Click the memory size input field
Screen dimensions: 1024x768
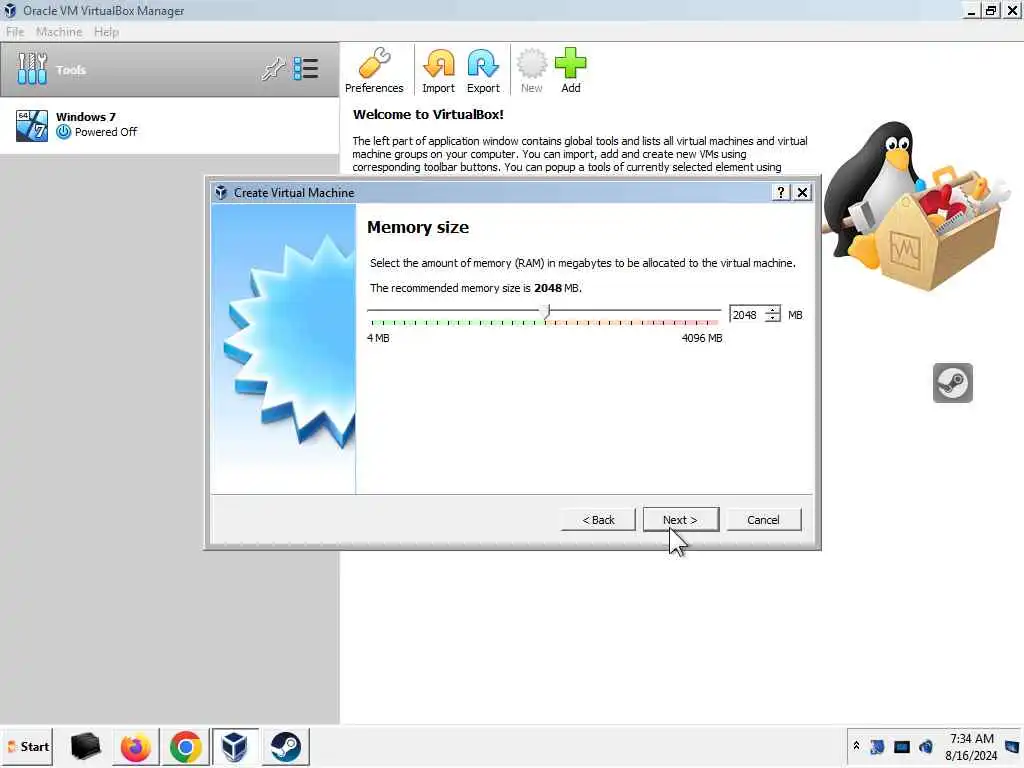tap(746, 315)
